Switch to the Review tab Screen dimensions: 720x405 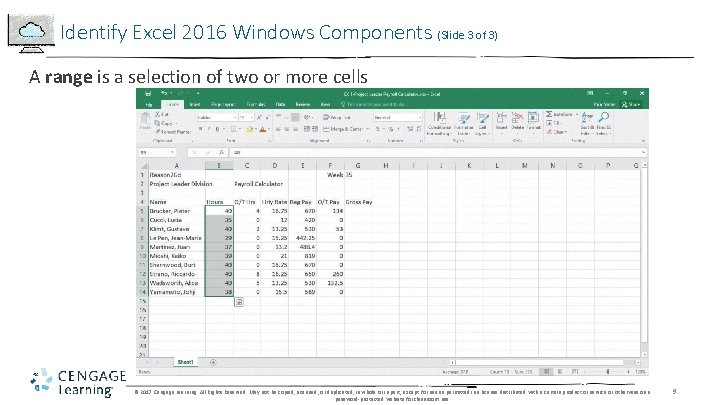tap(303, 105)
